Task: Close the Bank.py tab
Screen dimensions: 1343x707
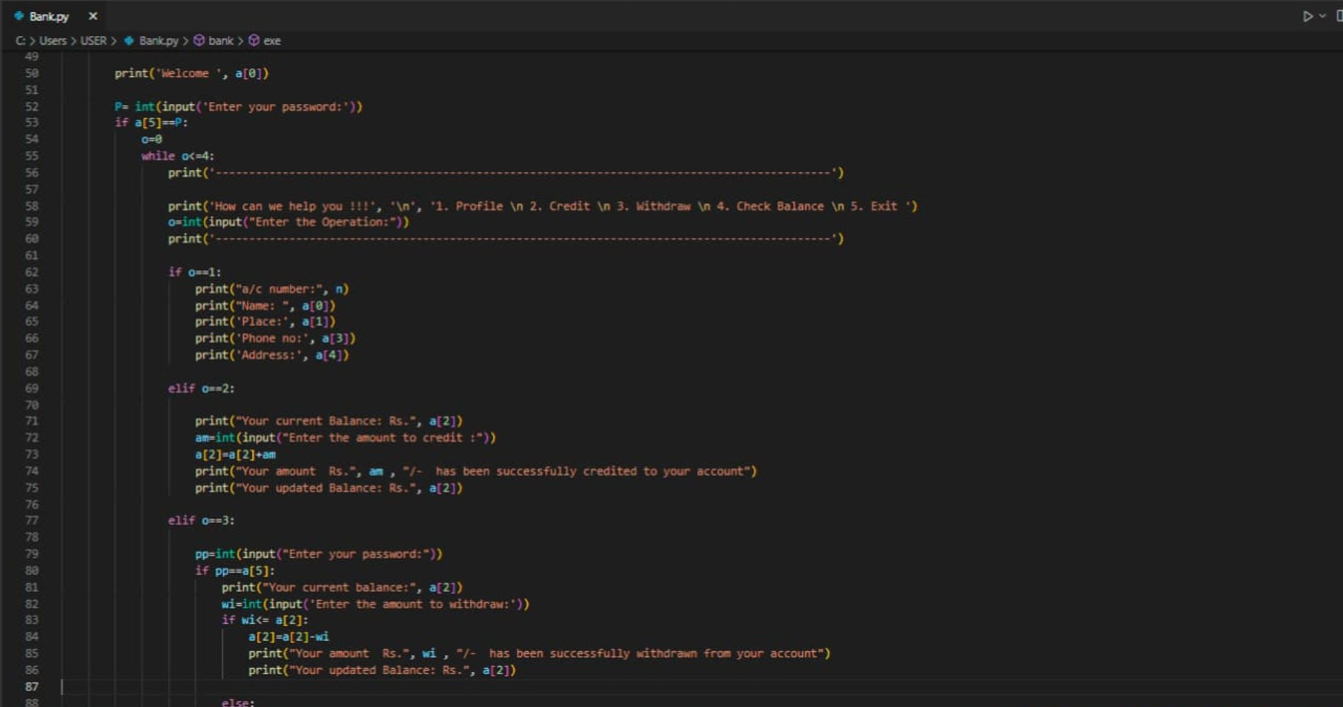Action: click(x=91, y=16)
